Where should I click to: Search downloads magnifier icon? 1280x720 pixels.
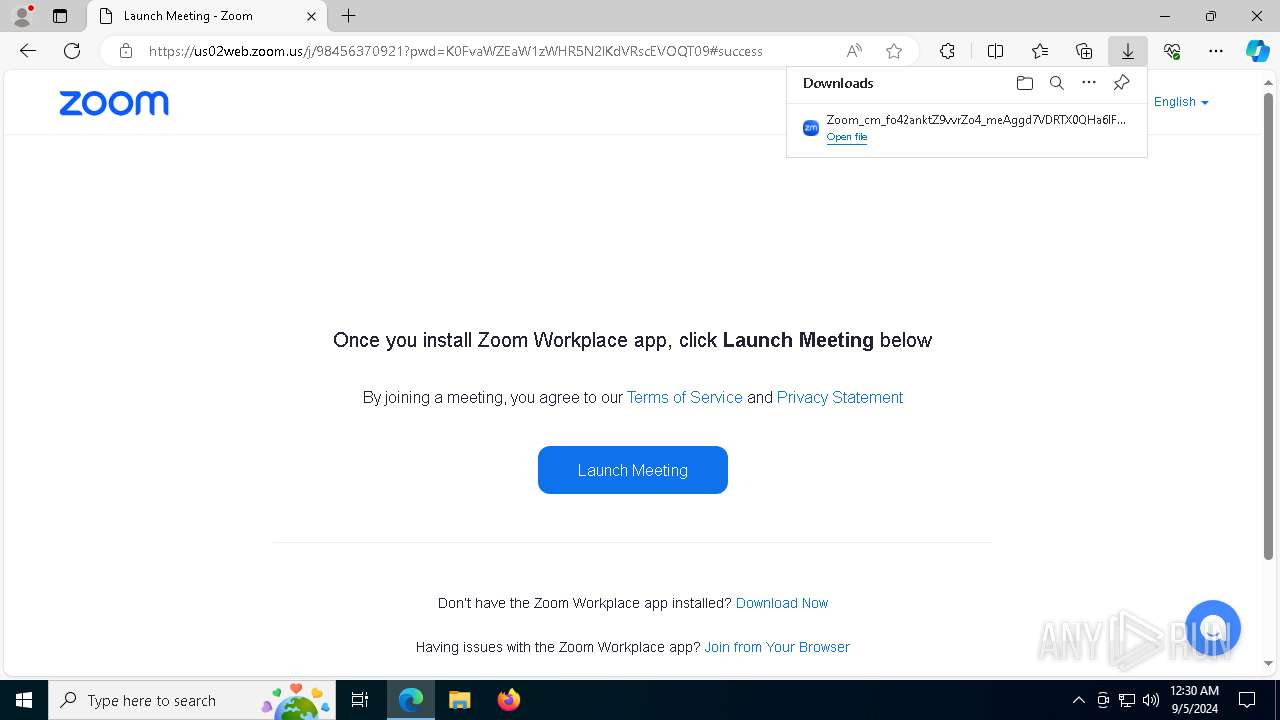pyautogui.click(x=1057, y=83)
